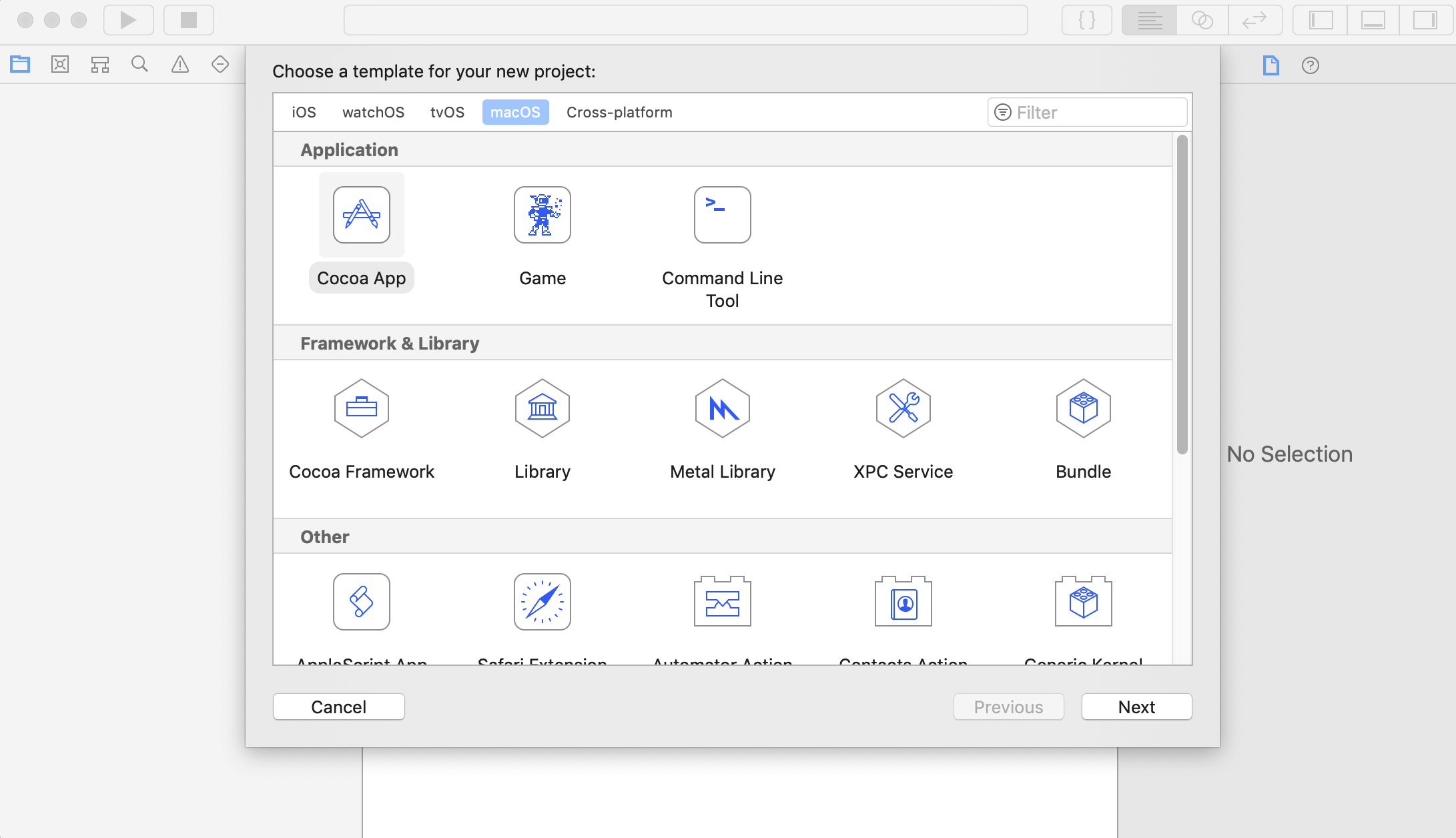This screenshot has width=1456, height=838.
Task: Toggle the inspector panel visibility
Action: coord(1425,20)
